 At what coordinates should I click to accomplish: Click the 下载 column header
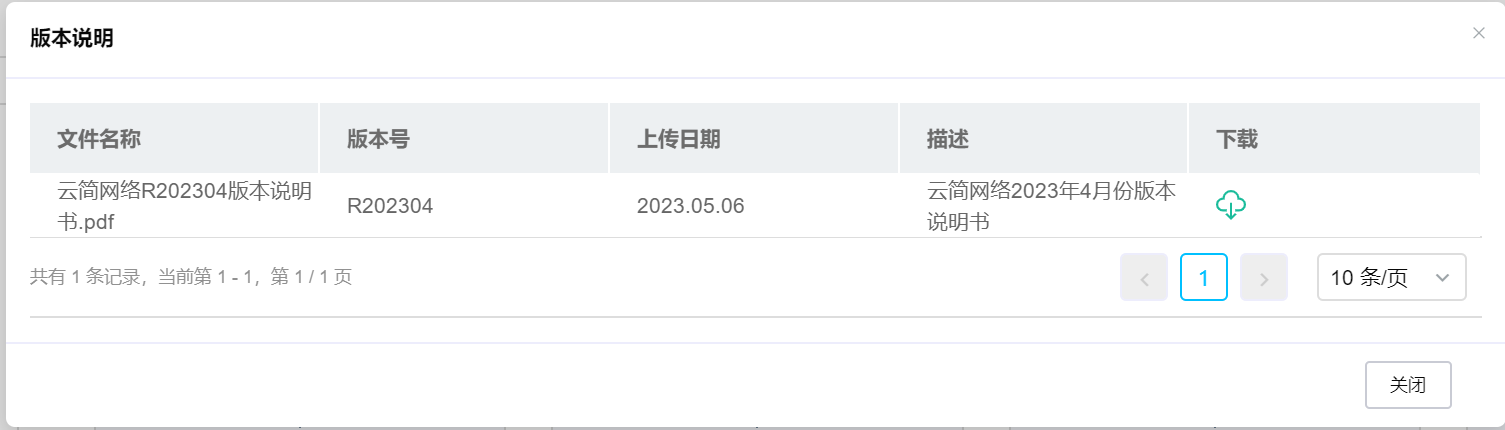point(1237,139)
